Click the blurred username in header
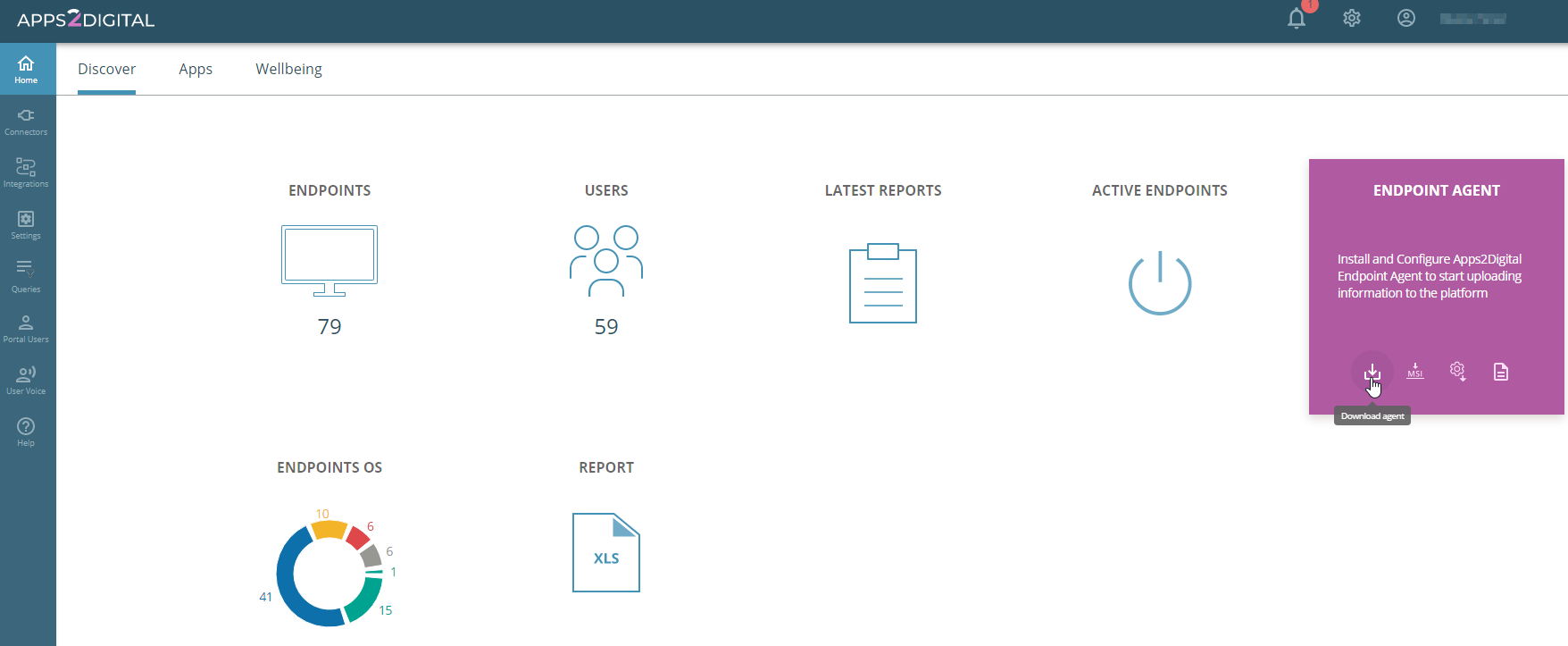Screen dimensions: 1568x646 pyautogui.click(x=1473, y=19)
